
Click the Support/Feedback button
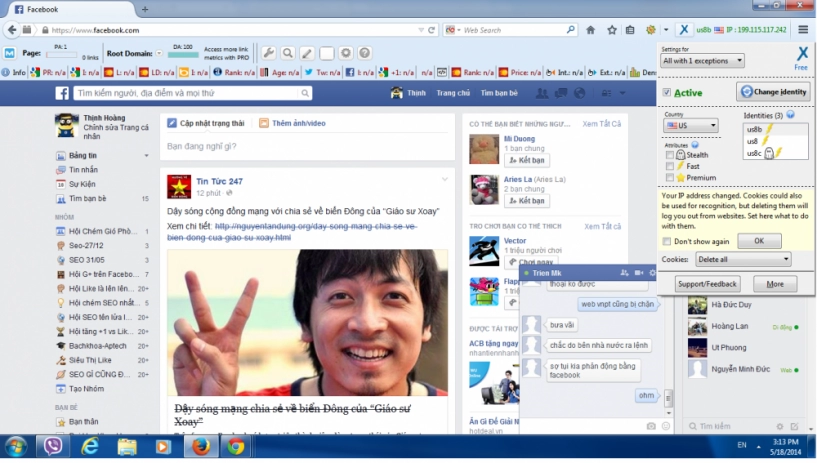tap(707, 284)
